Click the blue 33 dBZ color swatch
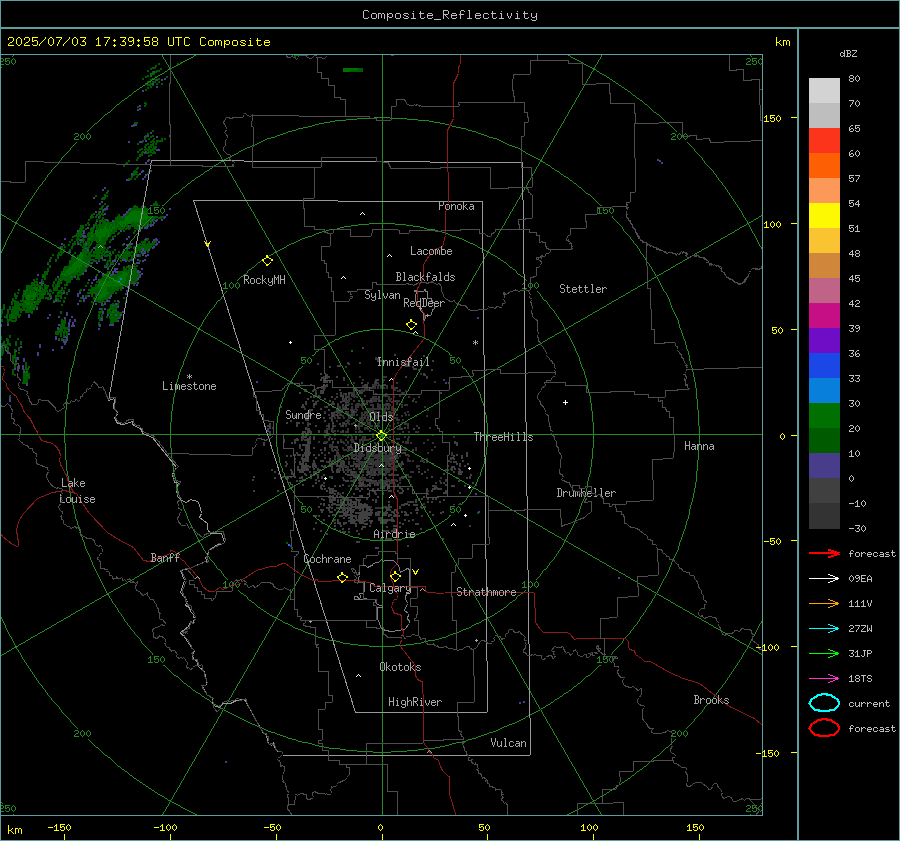Screen dimensions: 900x841 click(x=824, y=366)
